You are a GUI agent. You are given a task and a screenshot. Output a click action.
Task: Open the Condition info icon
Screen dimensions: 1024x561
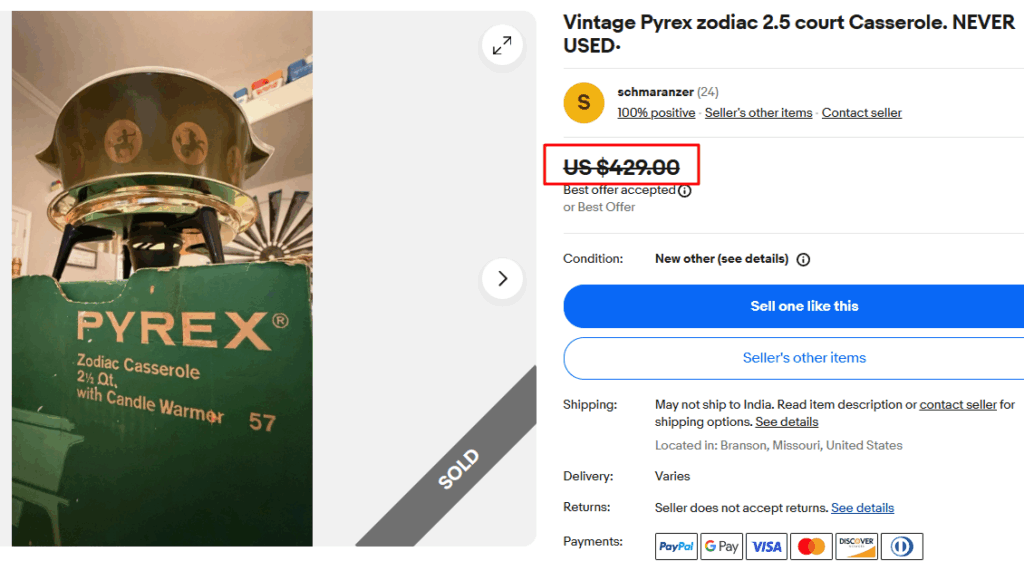pyautogui.click(x=803, y=259)
